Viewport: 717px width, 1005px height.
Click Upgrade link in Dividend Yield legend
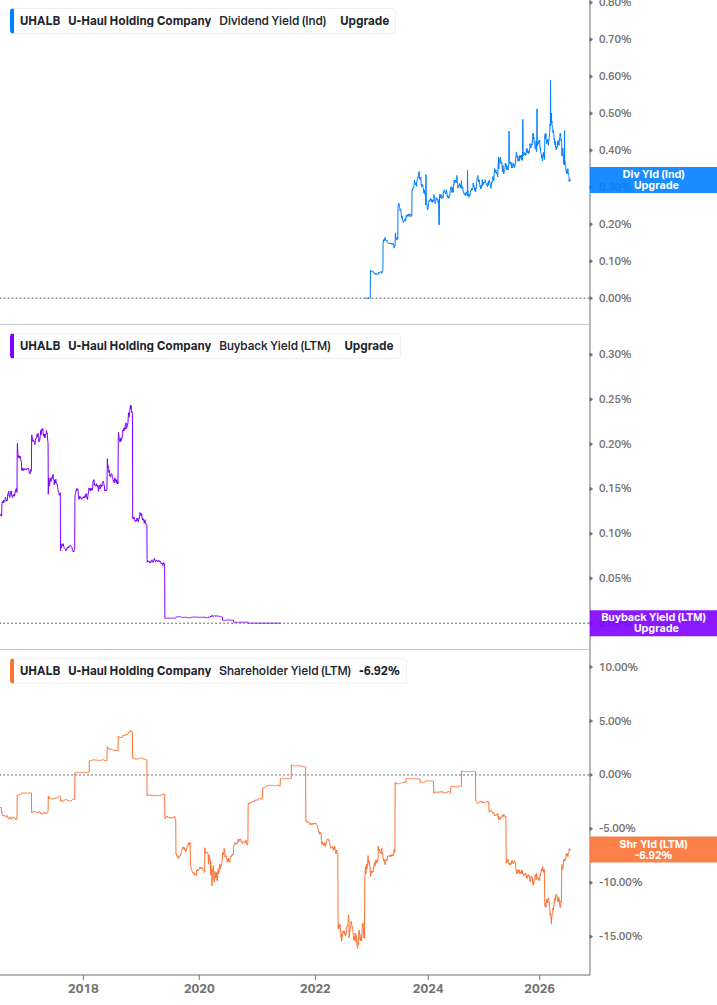pyautogui.click(x=365, y=21)
